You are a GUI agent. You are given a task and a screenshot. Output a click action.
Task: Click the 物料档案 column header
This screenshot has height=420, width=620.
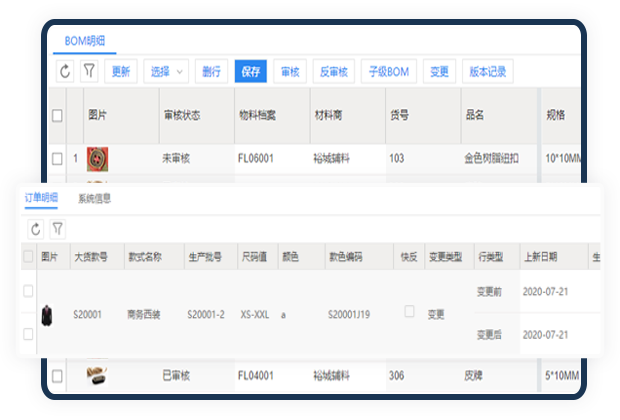pos(257,116)
